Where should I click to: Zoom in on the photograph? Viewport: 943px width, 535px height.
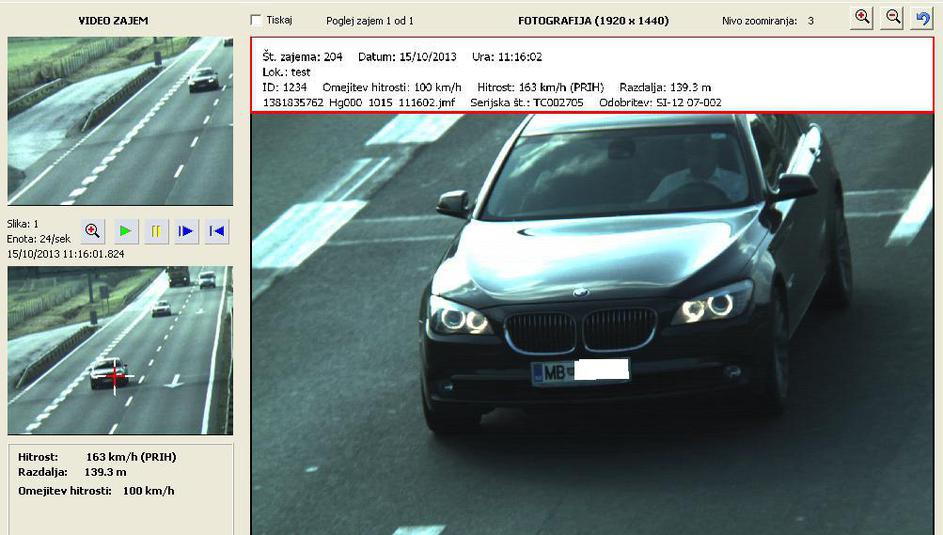pyautogui.click(x=862, y=18)
